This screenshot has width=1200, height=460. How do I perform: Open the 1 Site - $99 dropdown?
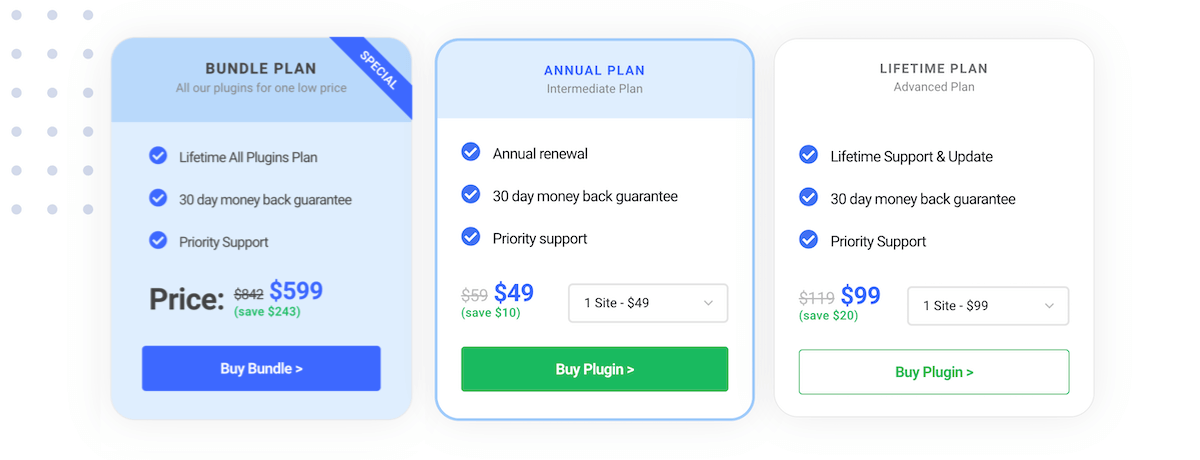[987, 306]
